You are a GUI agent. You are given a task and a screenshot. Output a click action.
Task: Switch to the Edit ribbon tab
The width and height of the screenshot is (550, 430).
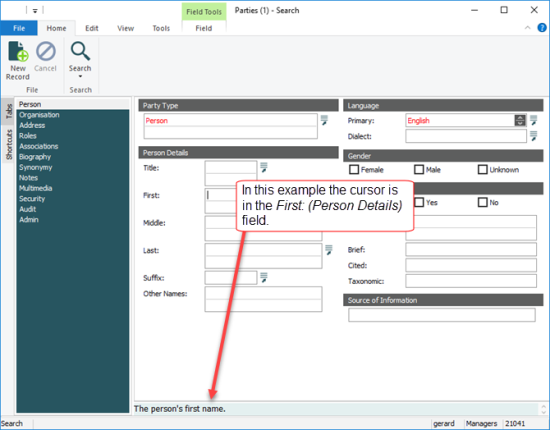pos(92,28)
